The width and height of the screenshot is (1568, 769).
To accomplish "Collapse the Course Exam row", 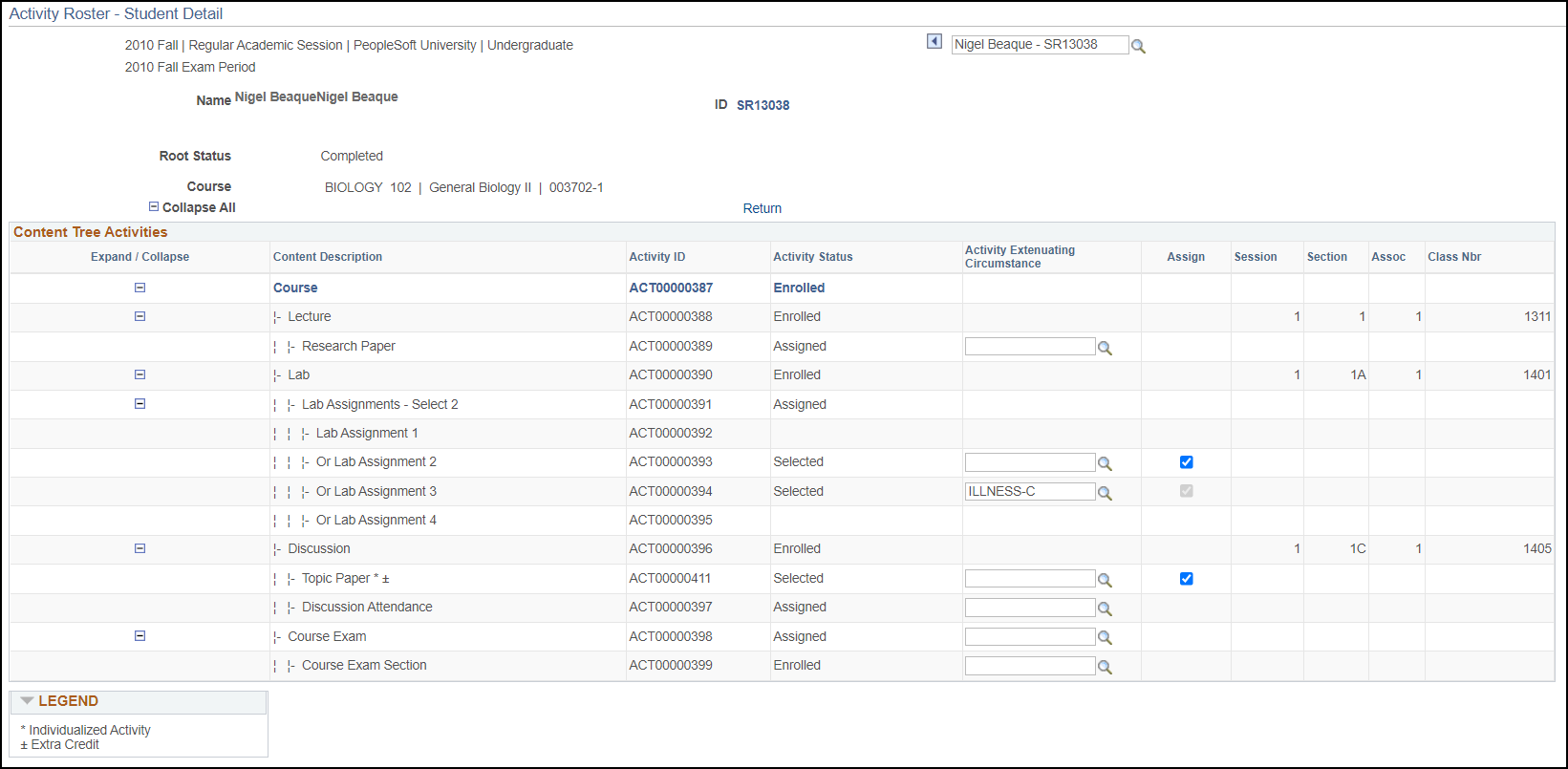I will (x=140, y=636).
